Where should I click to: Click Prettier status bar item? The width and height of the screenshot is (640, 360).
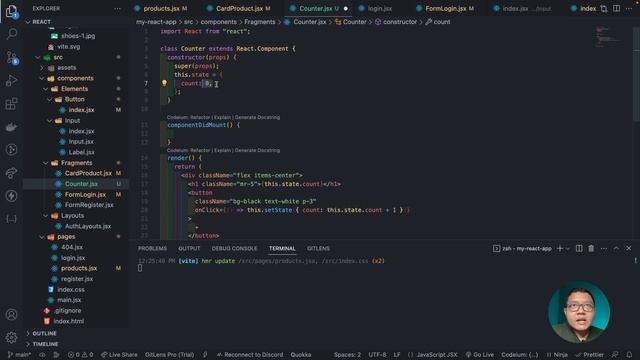click(589, 355)
